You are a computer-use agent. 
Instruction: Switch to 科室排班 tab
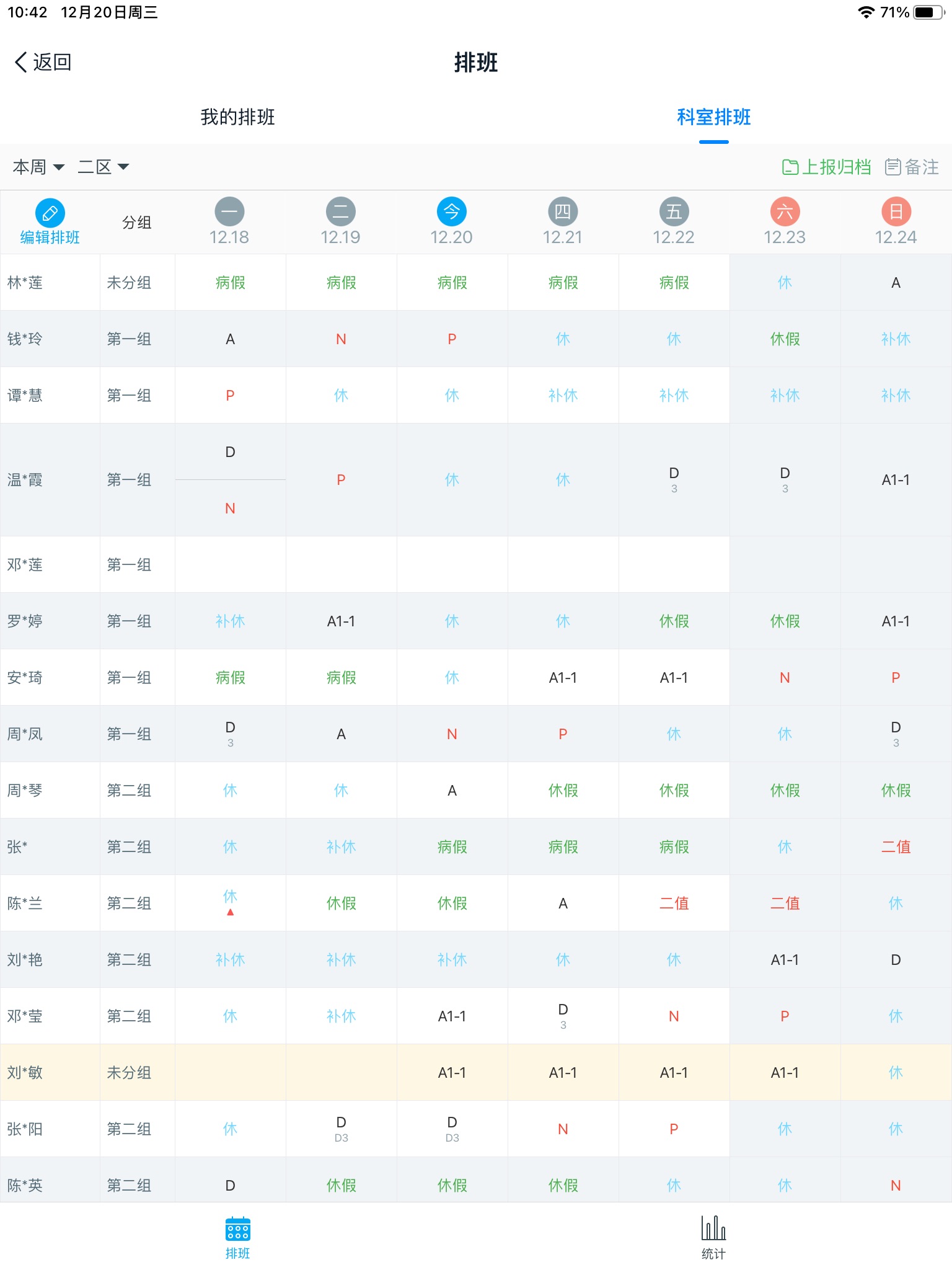tap(714, 117)
